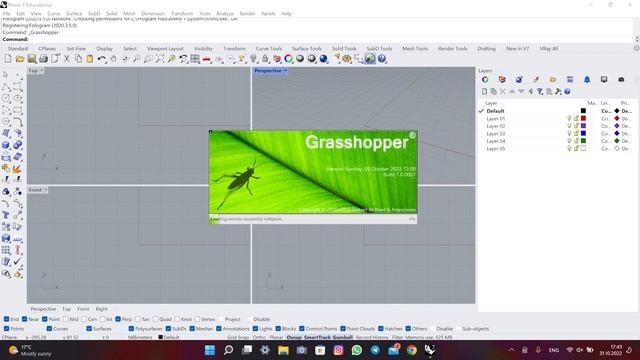The width and height of the screenshot is (640, 360).
Task: Open Chrome from the Windows taskbar
Action: coord(411,350)
